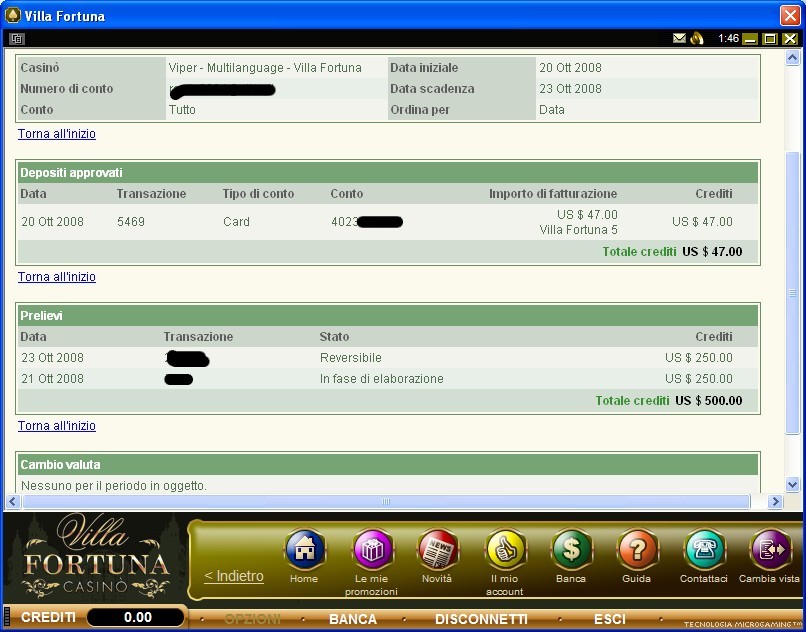Minimize the casino view in the black bar

(750, 39)
